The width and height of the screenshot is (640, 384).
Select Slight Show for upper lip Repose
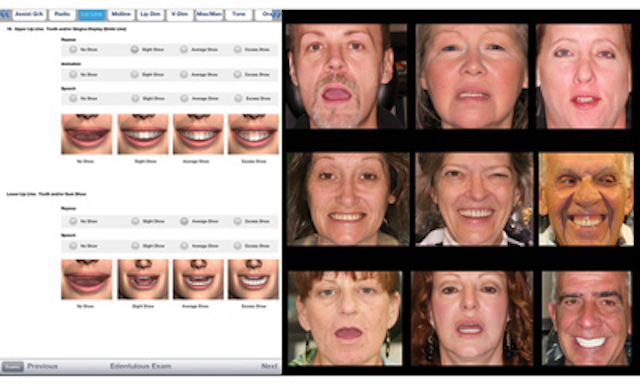(x=135, y=49)
